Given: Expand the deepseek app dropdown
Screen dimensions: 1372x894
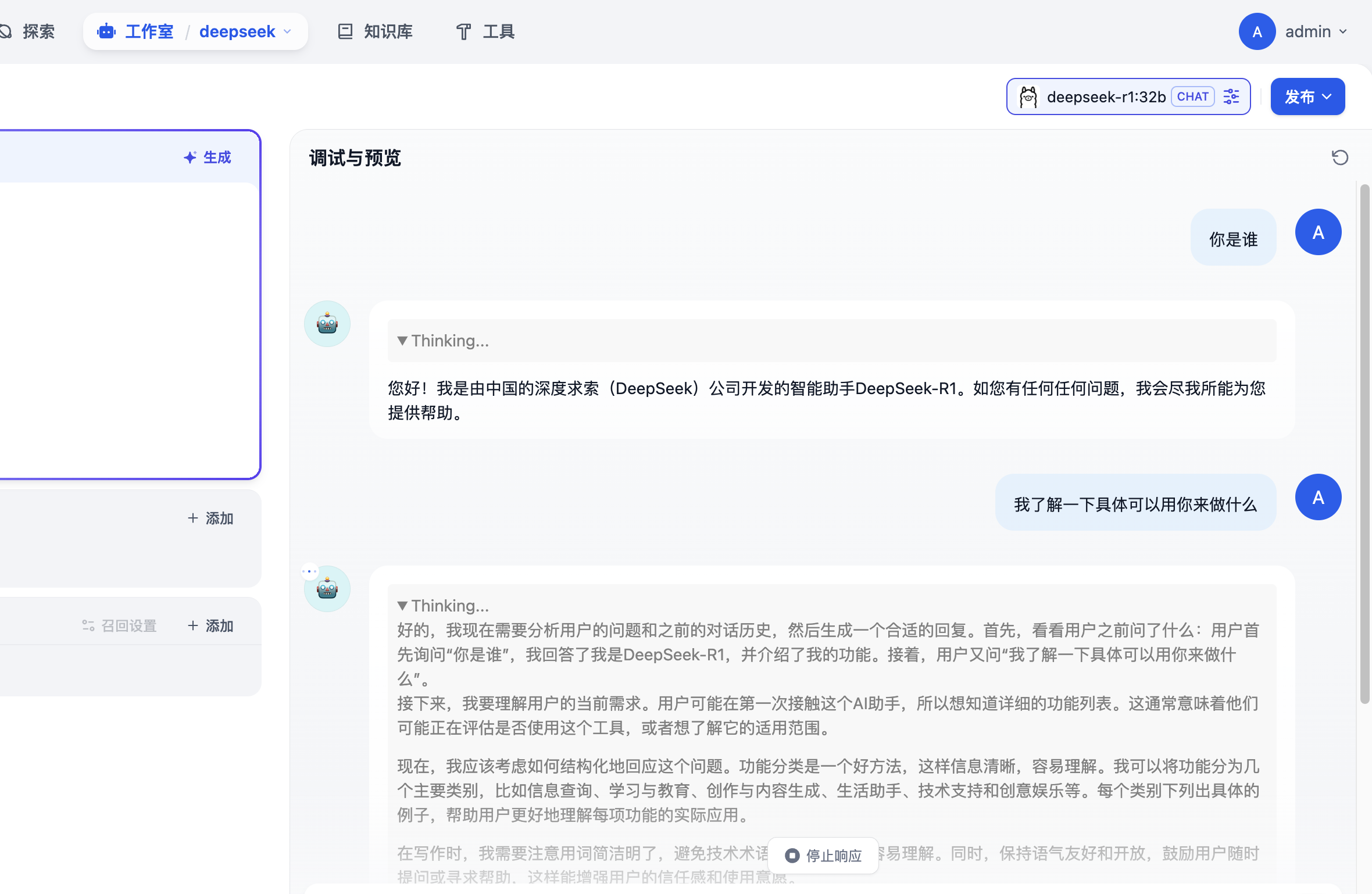Looking at the screenshot, I should coord(288,31).
